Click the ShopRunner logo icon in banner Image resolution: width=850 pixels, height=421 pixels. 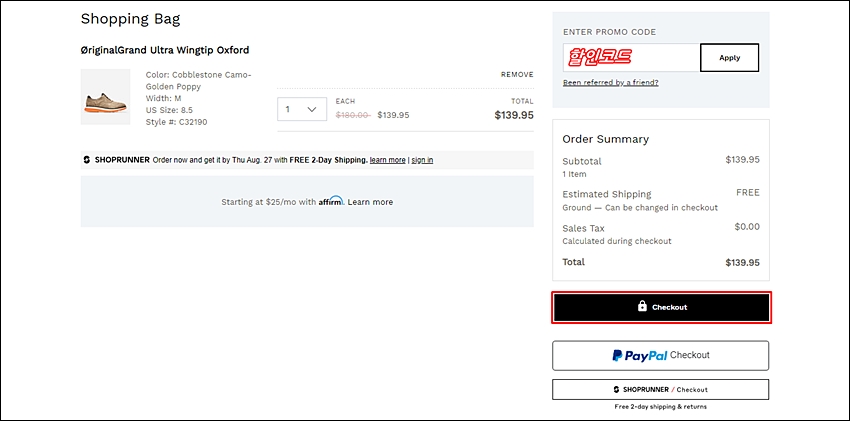[87, 160]
